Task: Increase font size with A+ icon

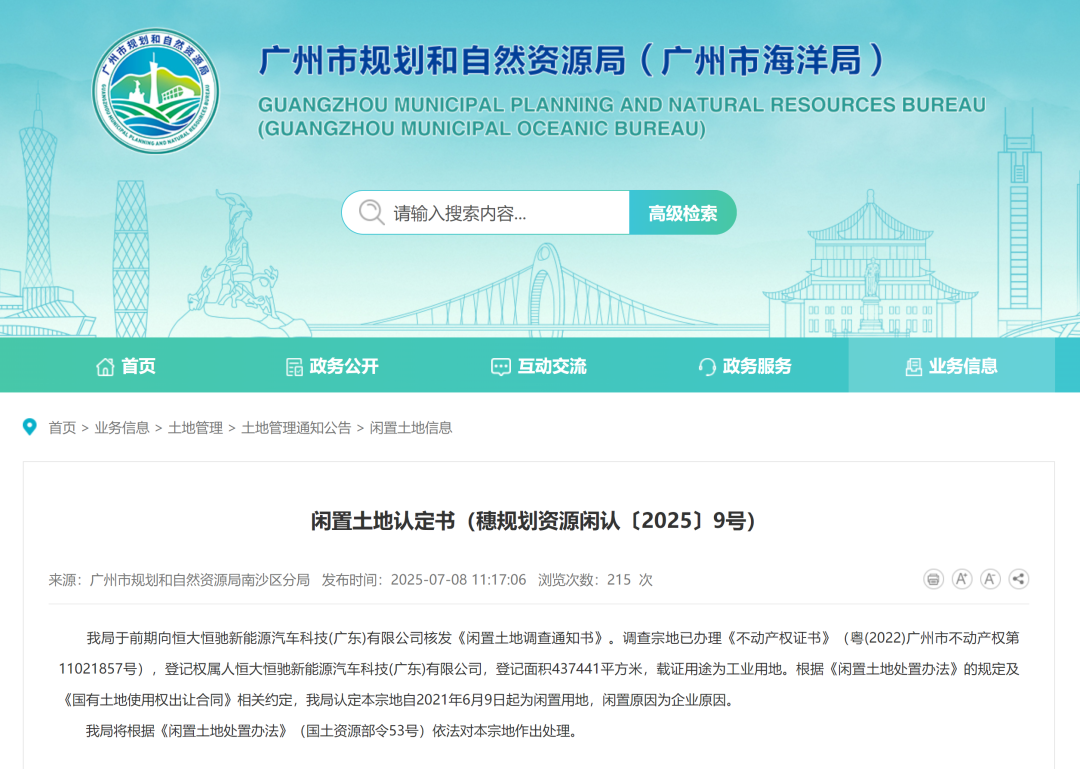Action: pos(962,579)
